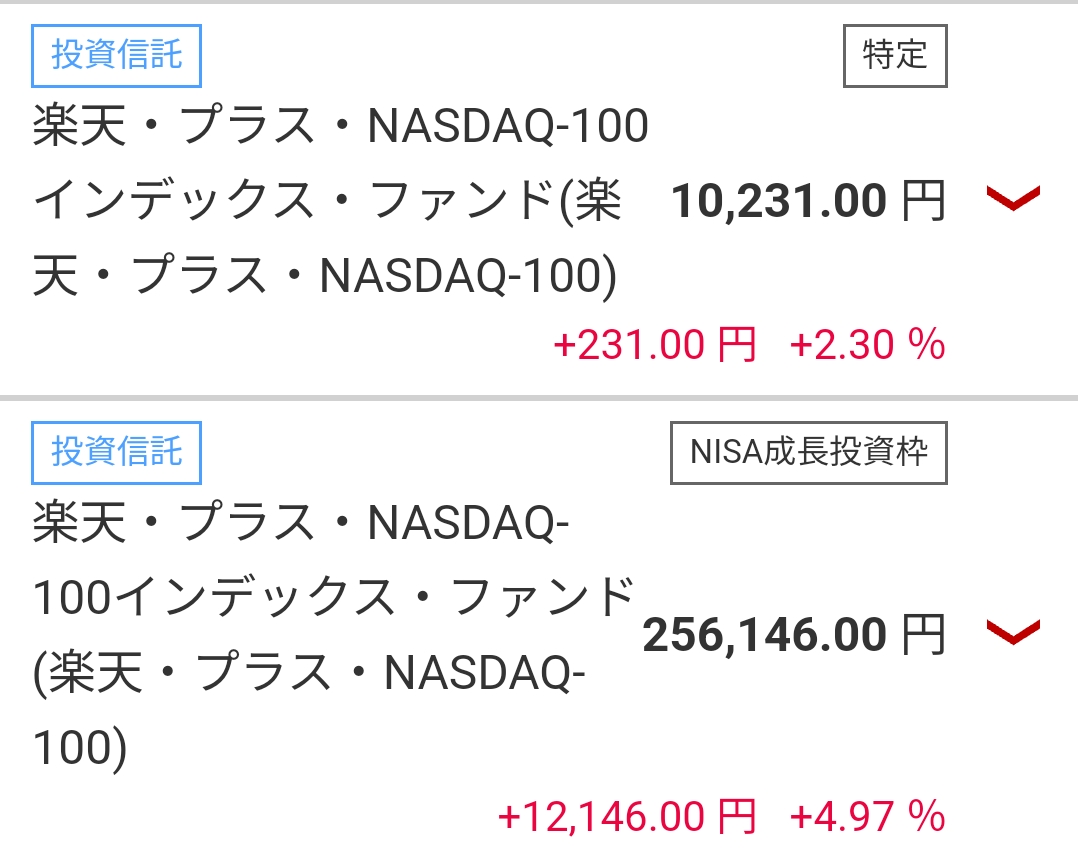Click the 10,231.00 valuation amount
The image size is (1078, 863).
[779, 202]
